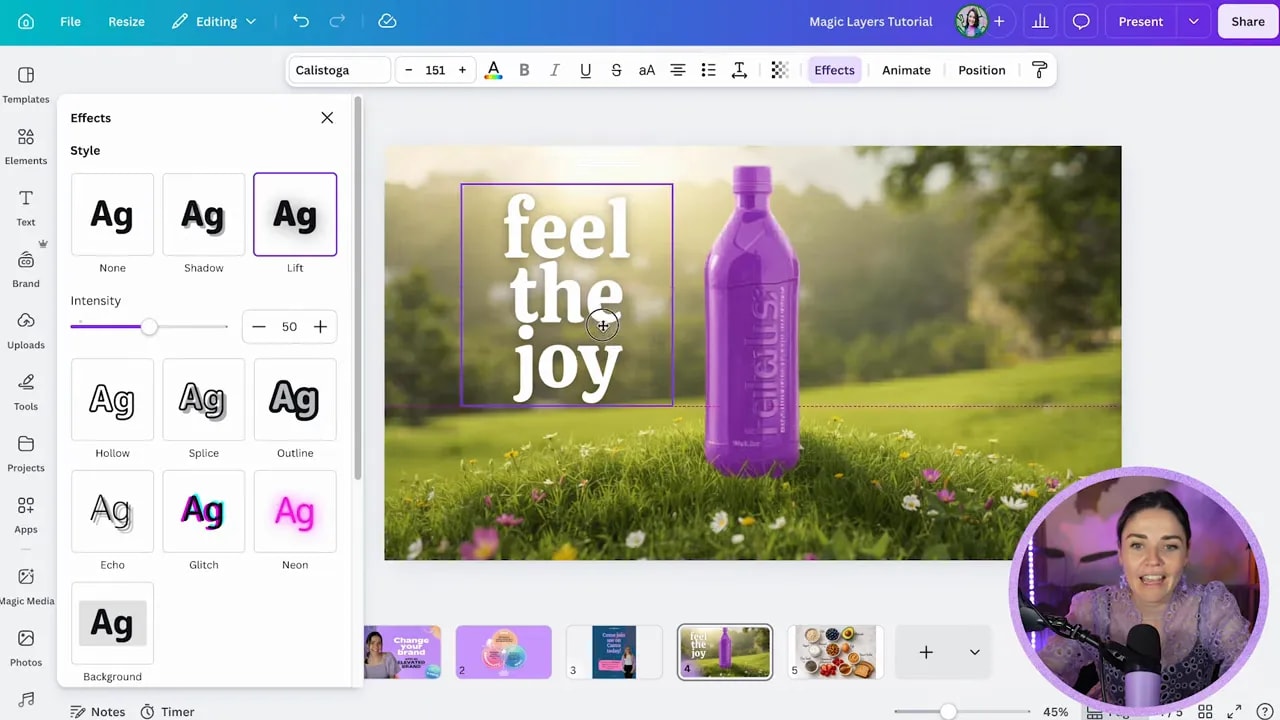The image size is (1280, 720).
Task: Go to Canva home icon
Action: (26, 21)
